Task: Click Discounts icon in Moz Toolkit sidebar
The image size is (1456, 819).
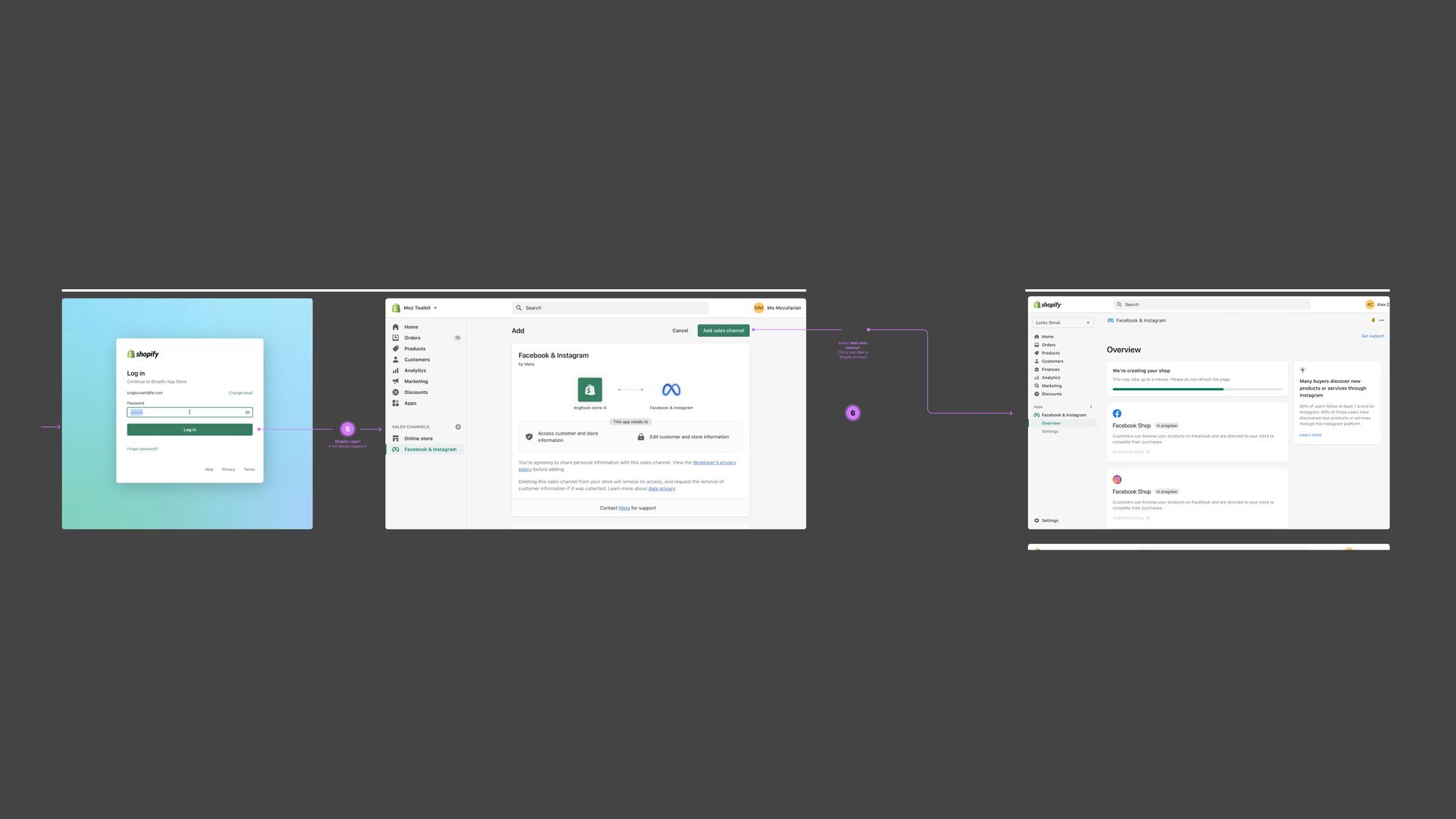Action: pos(395,392)
